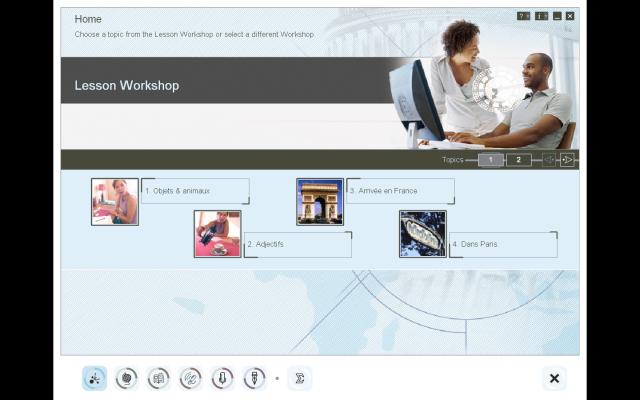Go to next topics page arrow
The height and width of the screenshot is (400, 640).
point(567,160)
